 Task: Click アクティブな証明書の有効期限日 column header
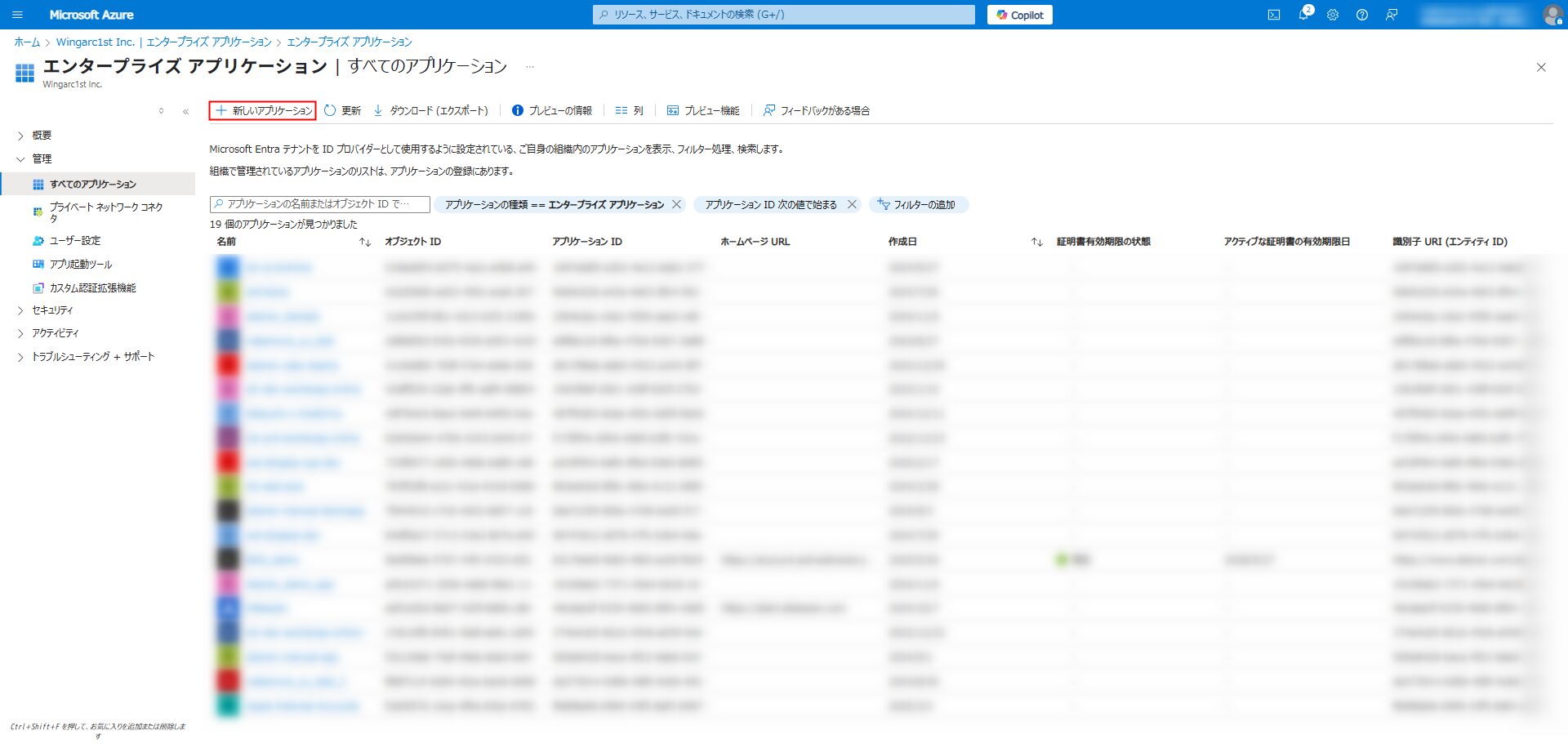click(1286, 242)
